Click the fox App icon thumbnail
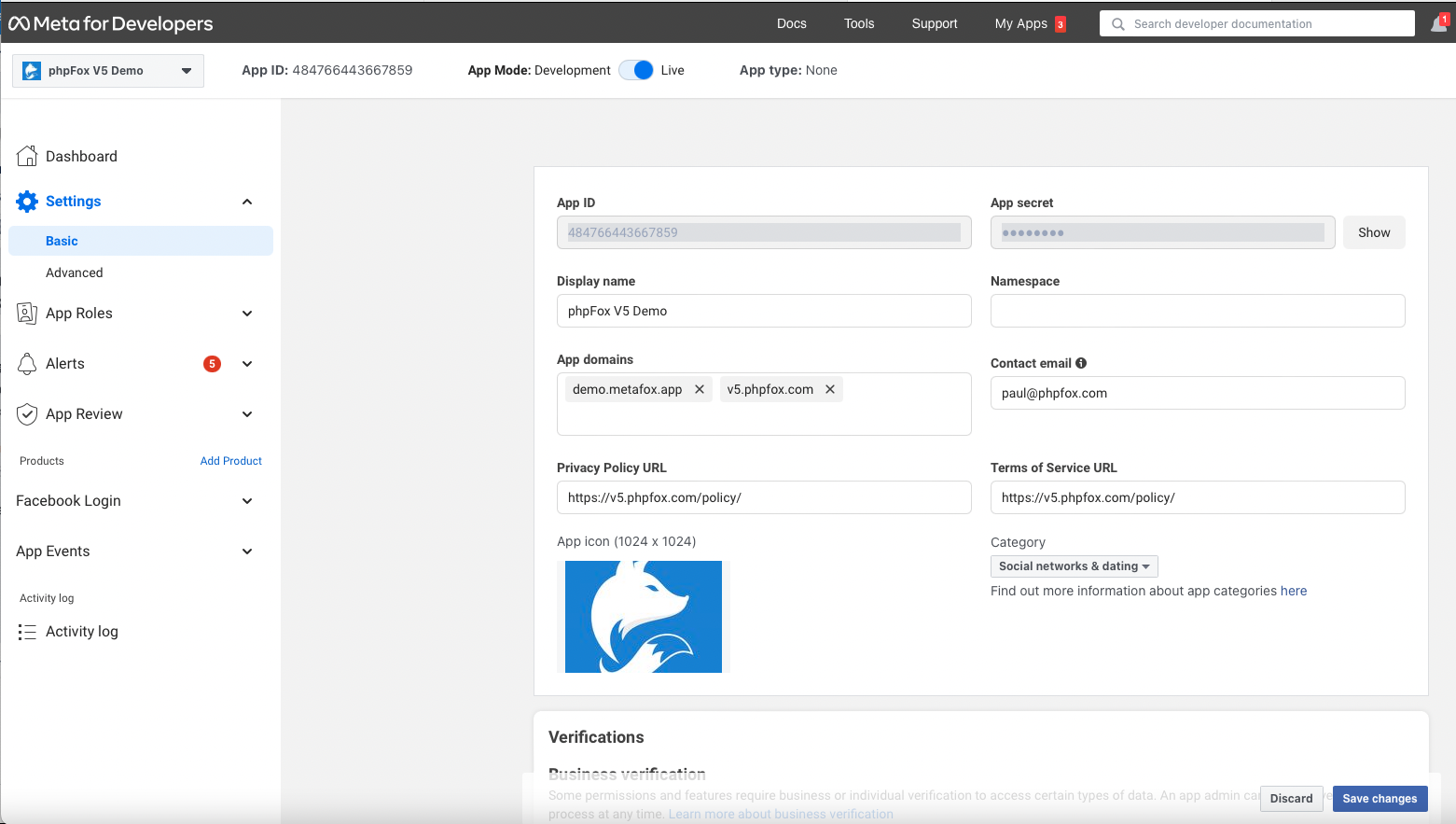The image size is (1456, 824). coord(644,617)
